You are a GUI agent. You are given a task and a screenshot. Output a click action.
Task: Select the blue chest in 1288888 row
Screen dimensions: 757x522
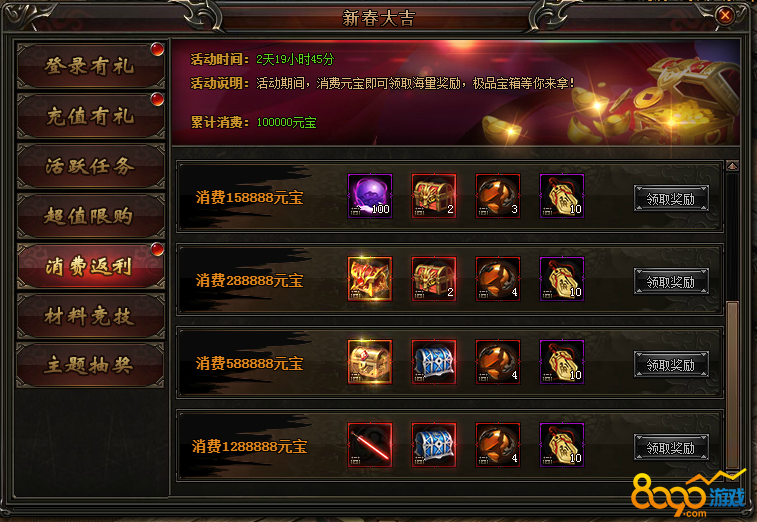(x=434, y=445)
